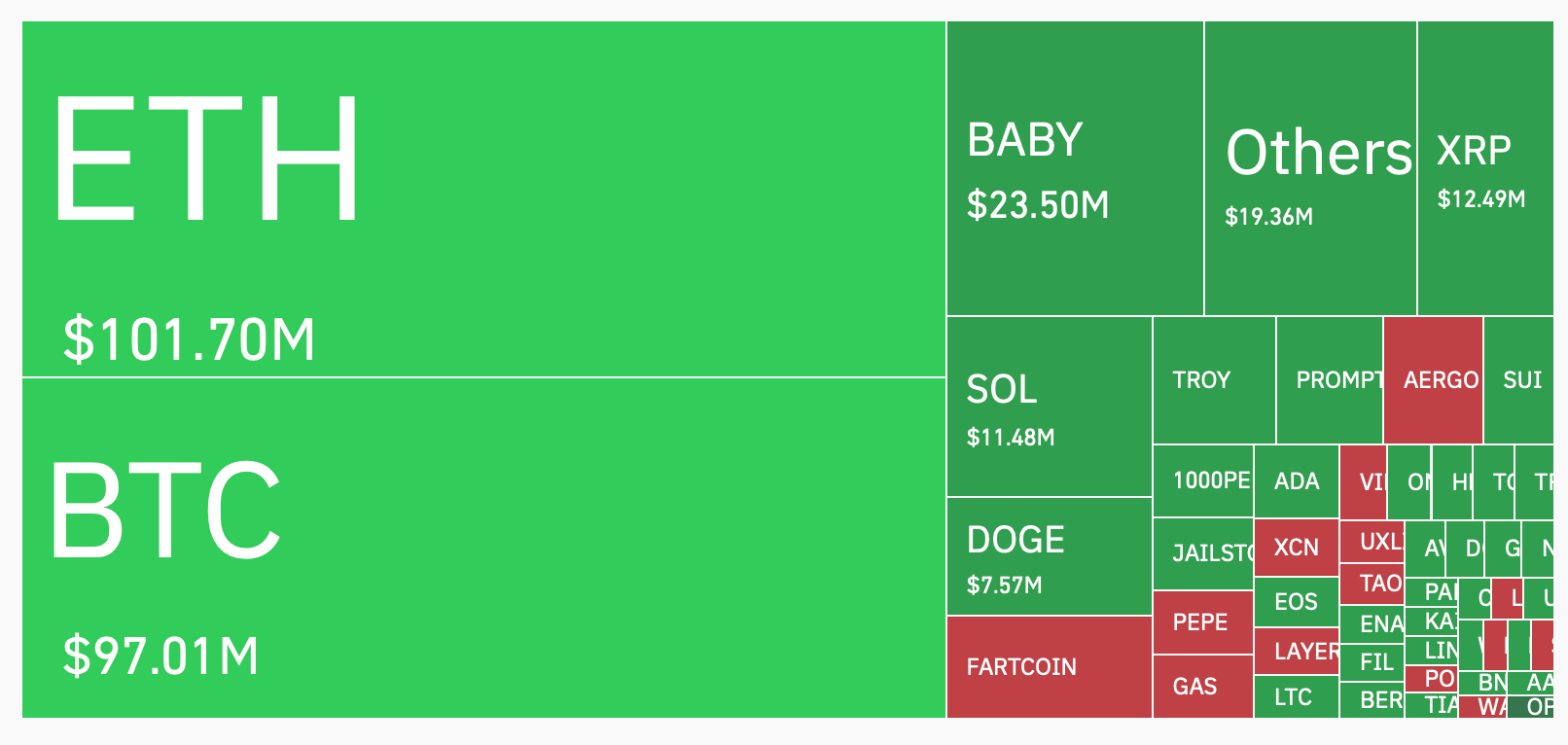This screenshot has width=1568, height=745.
Task: Open the DOGE $7.57M tile
Action: click(1049, 556)
